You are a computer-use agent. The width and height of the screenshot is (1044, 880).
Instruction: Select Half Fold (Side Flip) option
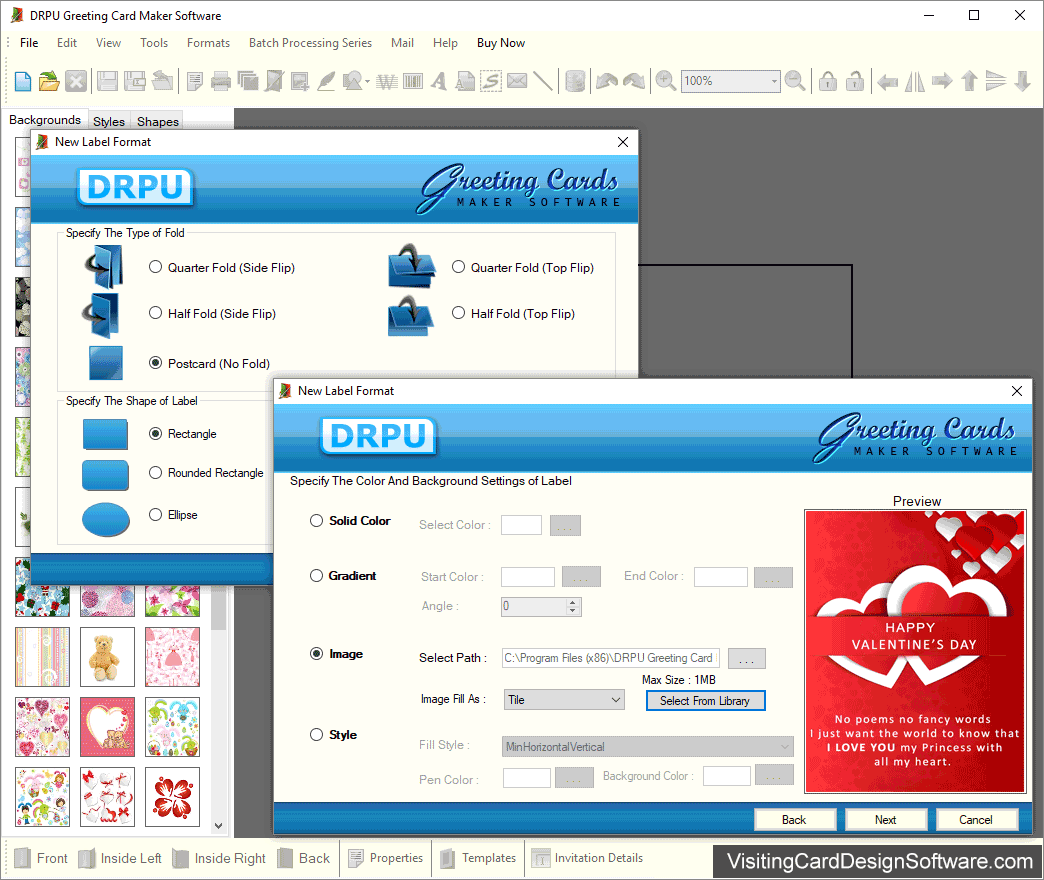tap(156, 313)
